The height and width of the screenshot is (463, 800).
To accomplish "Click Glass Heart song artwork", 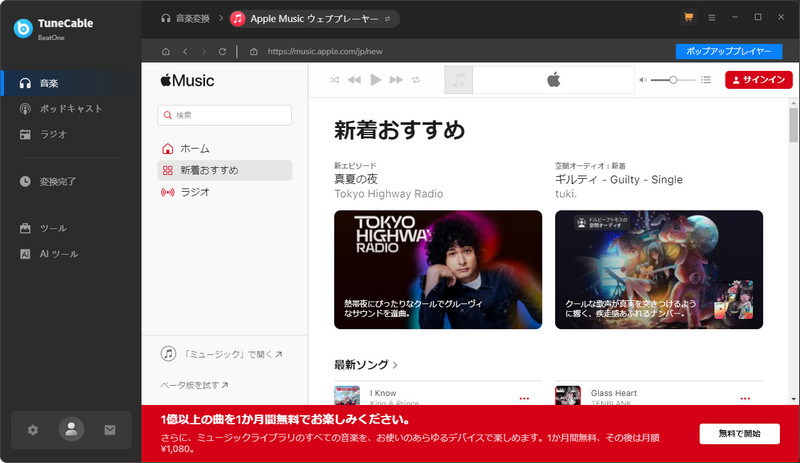I will point(568,396).
